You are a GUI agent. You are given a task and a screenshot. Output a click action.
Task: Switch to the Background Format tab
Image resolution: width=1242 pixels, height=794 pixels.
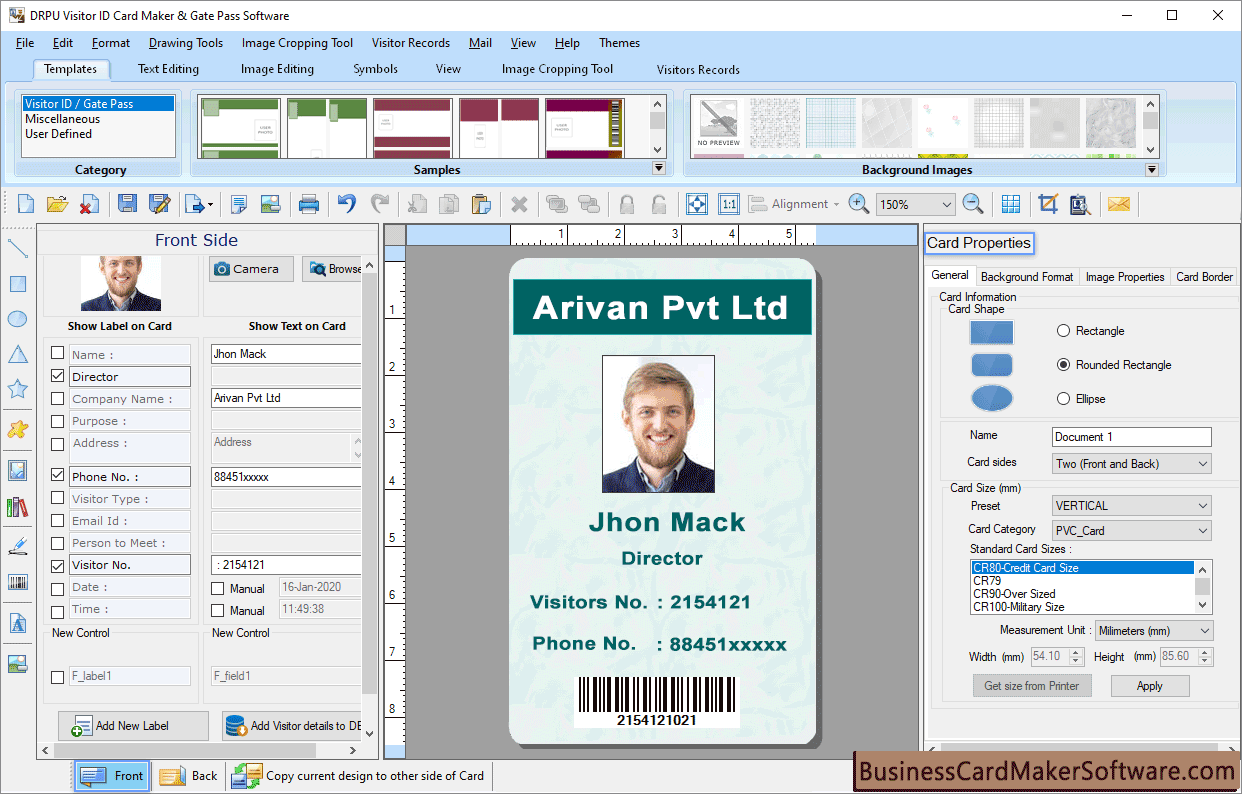[x=1027, y=276]
